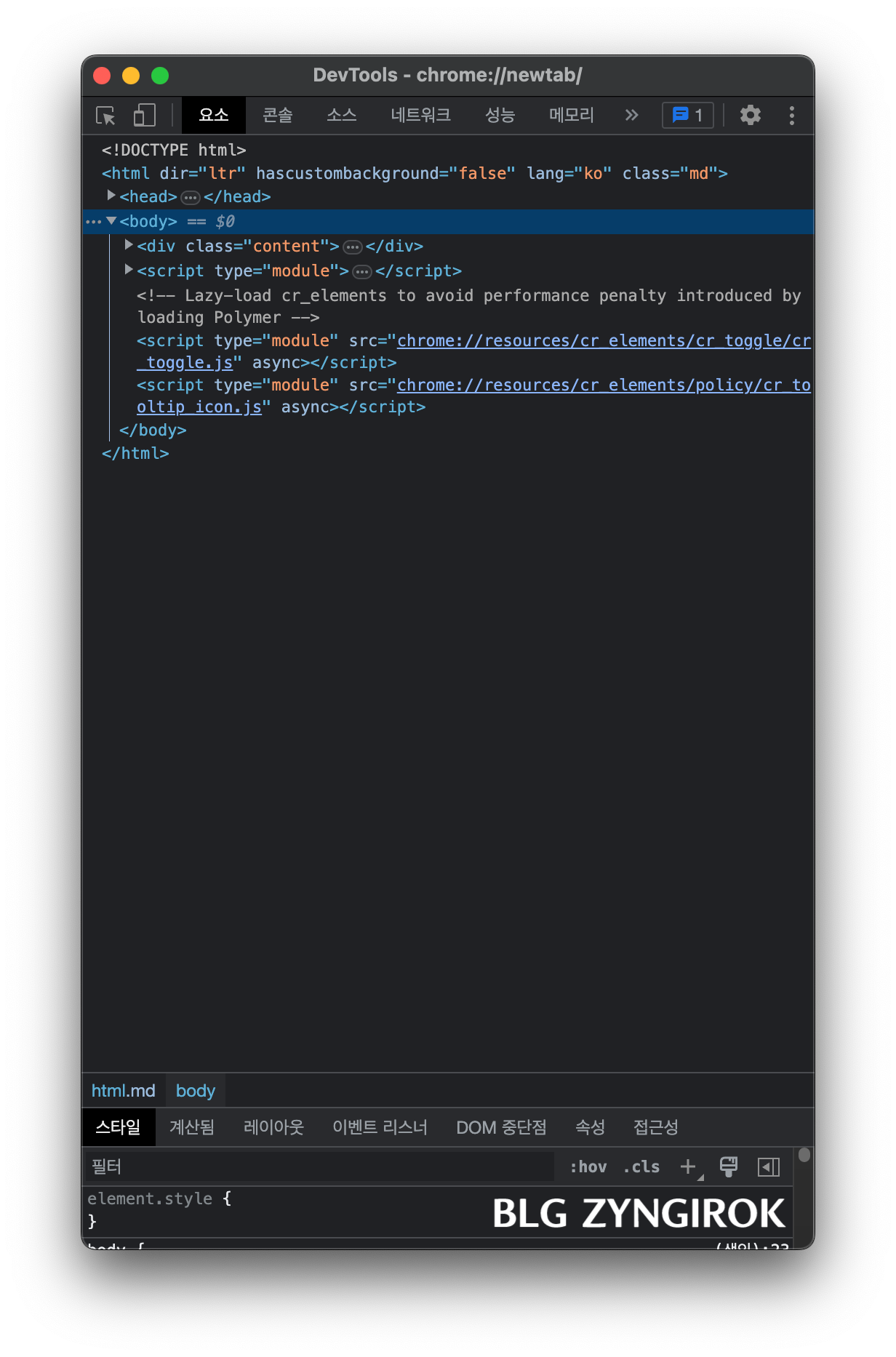Image resolution: width=896 pixels, height=1357 pixels.
Task: Open the three-dot customize menu
Action: [792, 116]
